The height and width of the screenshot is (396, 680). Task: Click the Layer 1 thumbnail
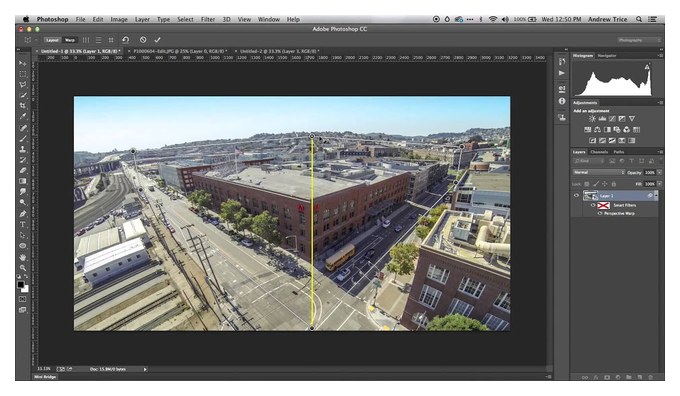(x=590, y=196)
